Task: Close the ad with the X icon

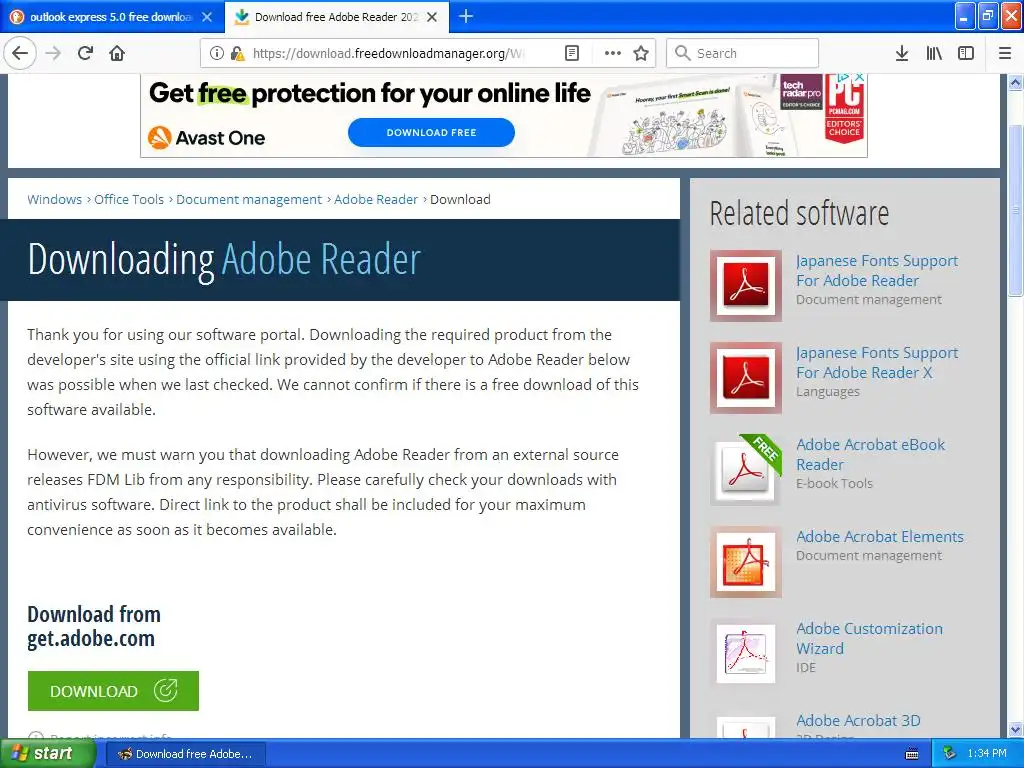Action: click(860, 78)
